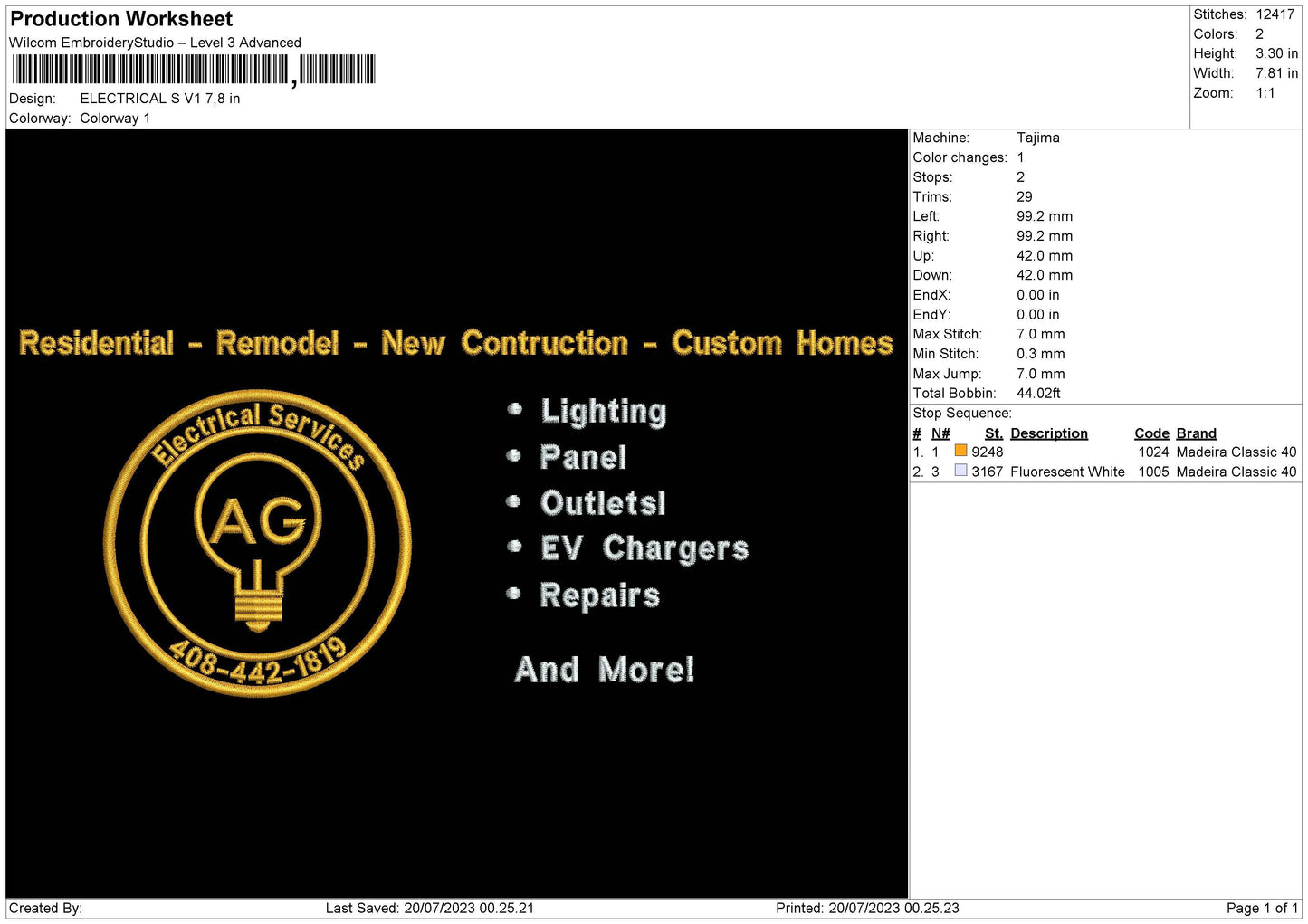Click the Machine value Tajima

tap(1037, 138)
